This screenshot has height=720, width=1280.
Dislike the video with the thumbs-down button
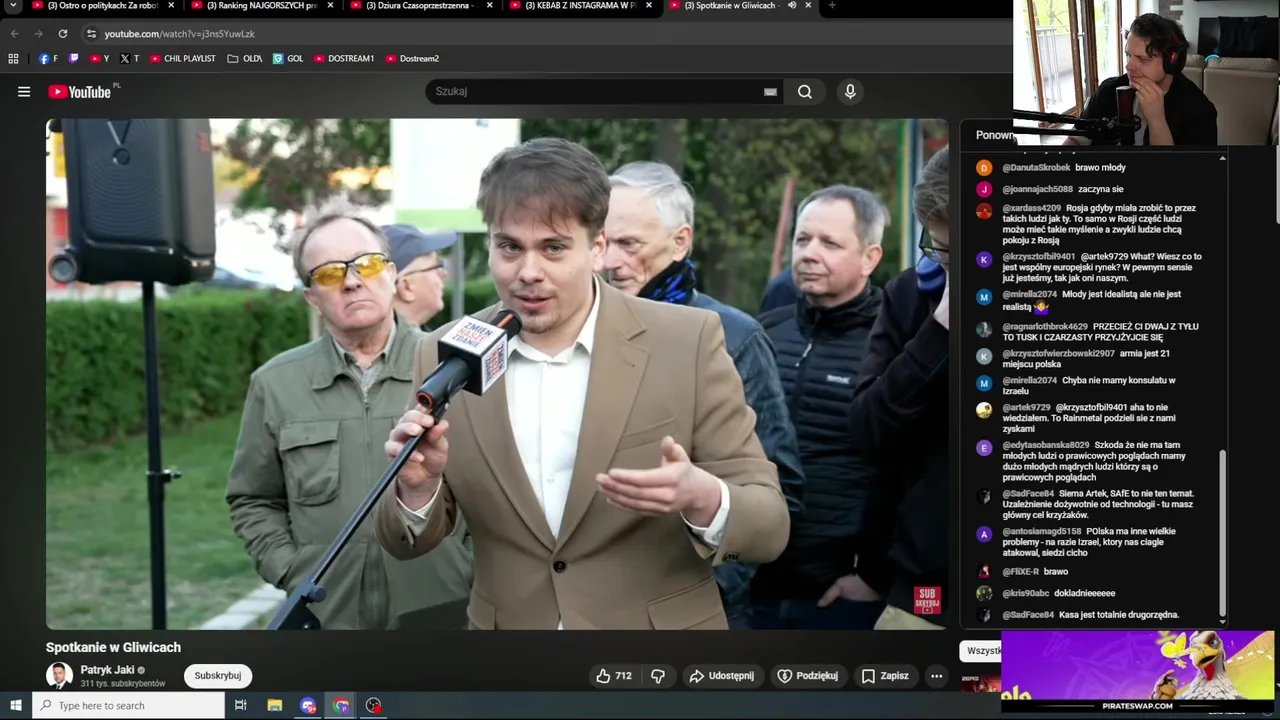658,676
